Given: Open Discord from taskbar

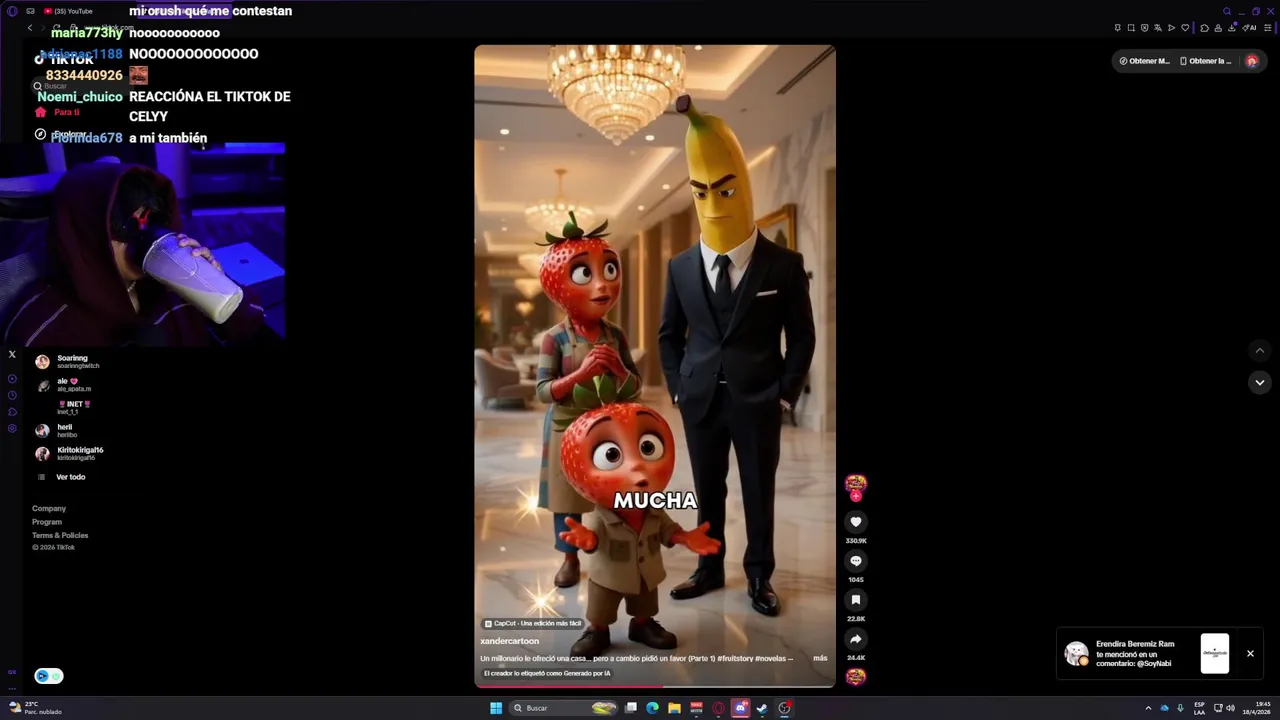Looking at the screenshot, I should [x=741, y=708].
